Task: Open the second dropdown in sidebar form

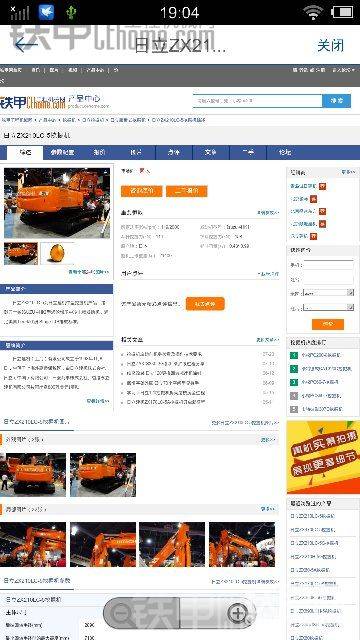Action: pos(328,307)
